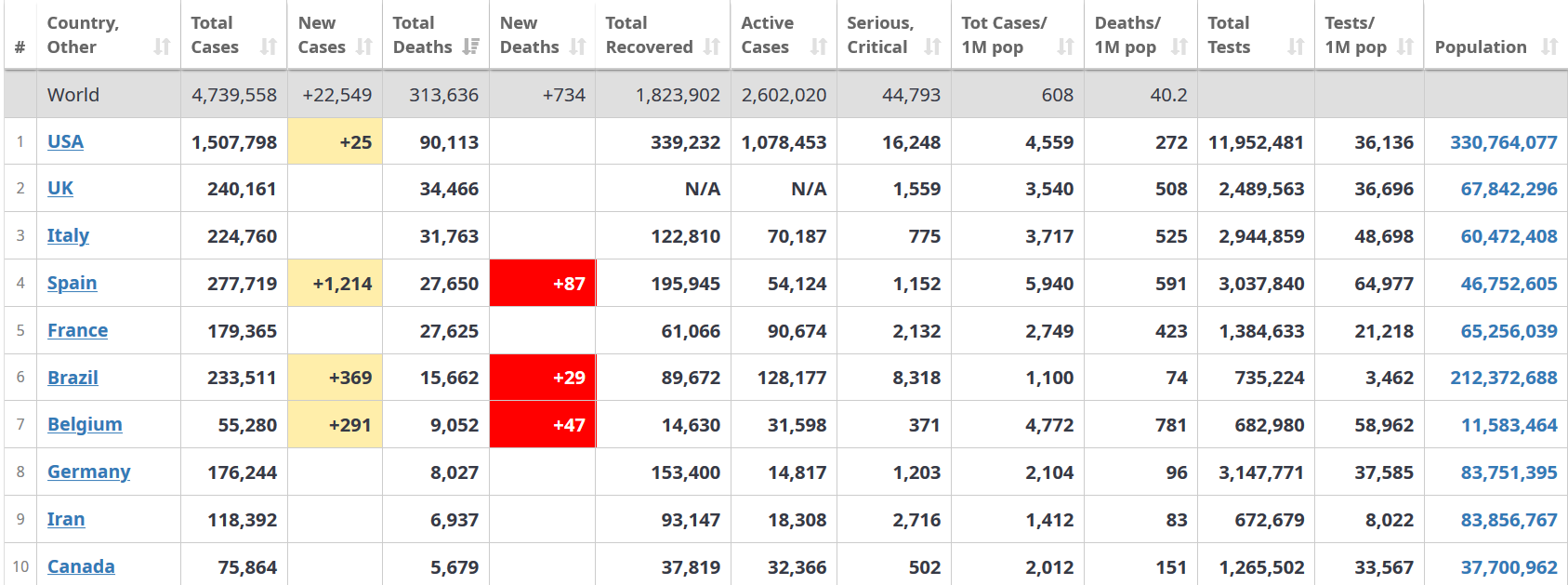Open the USA country link
This screenshot has height=585, width=1568.
click(65, 141)
